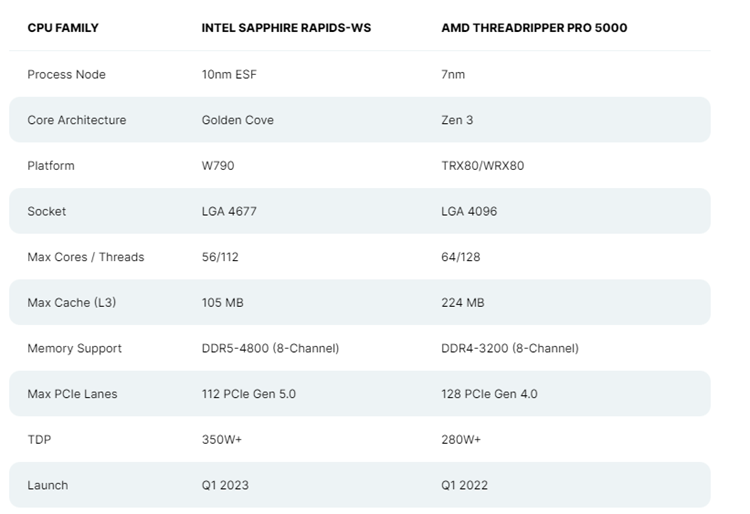Click the 'Zen 3' cell
The width and height of the screenshot is (750, 514).
(x=457, y=120)
